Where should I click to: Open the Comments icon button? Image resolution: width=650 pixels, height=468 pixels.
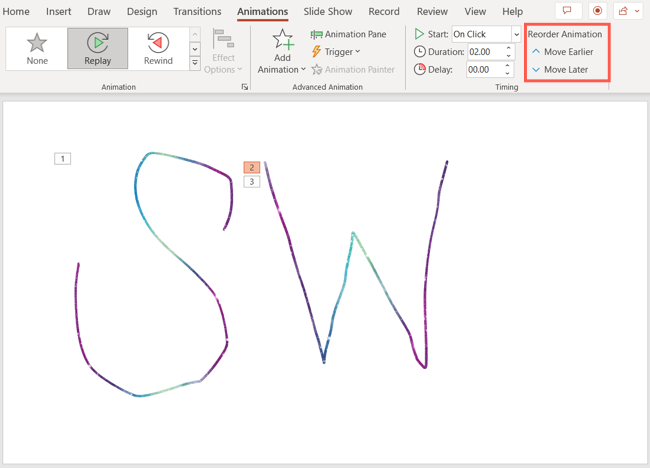click(x=567, y=11)
